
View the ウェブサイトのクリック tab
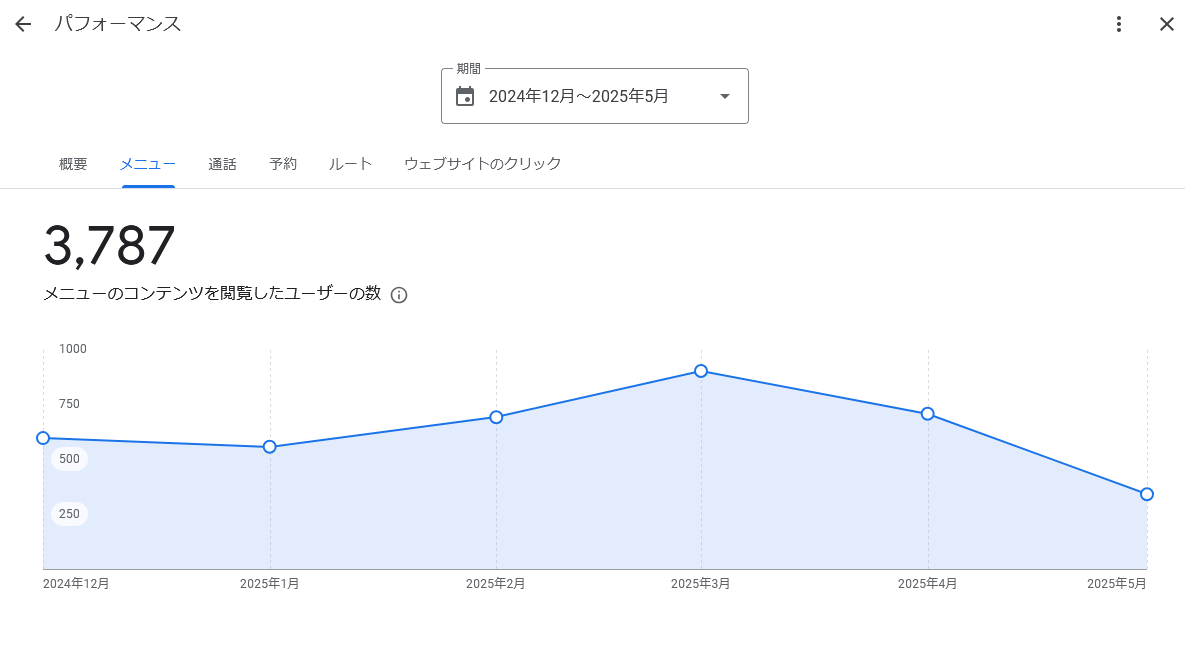[x=482, y=164]
